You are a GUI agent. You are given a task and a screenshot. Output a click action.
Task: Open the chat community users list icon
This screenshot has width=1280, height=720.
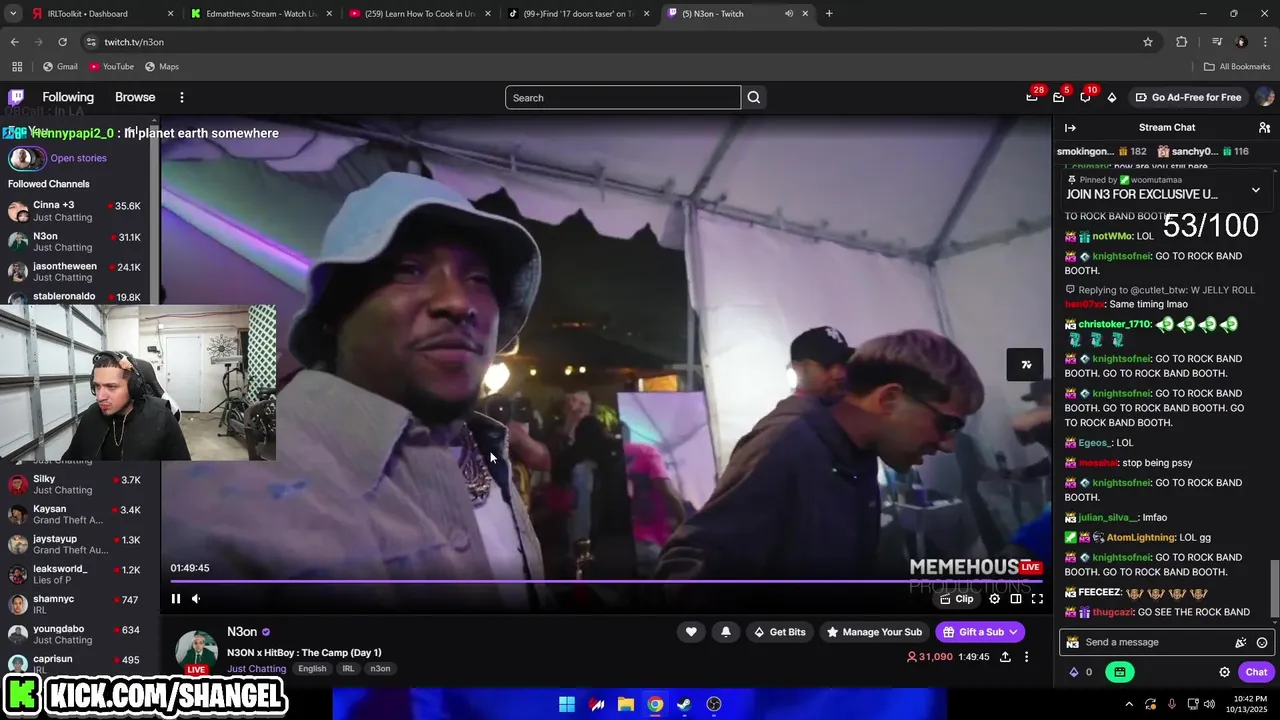tap(1264, 127)
